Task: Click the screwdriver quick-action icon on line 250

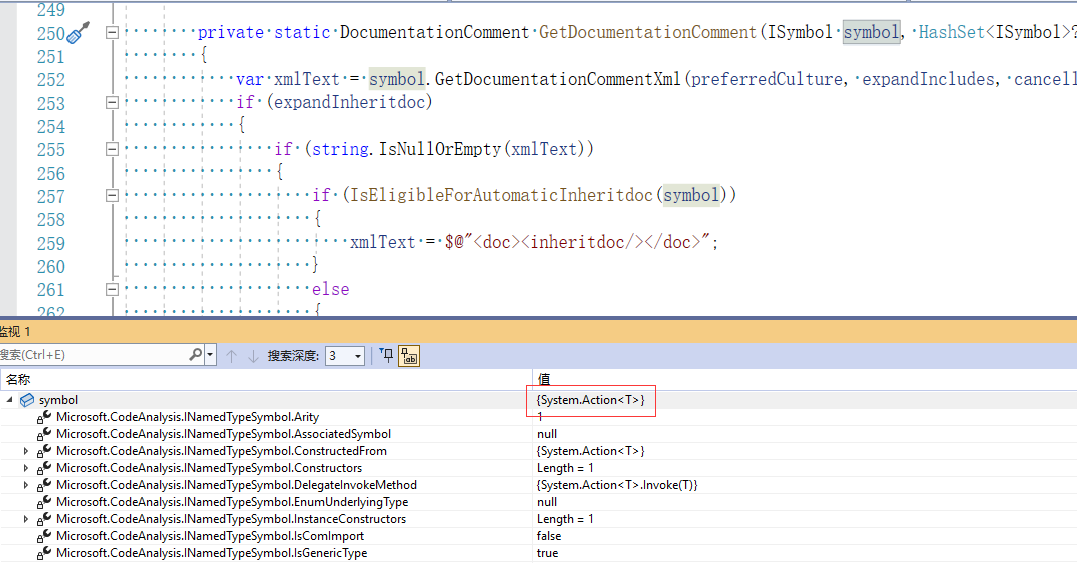Action: (79, 32)
